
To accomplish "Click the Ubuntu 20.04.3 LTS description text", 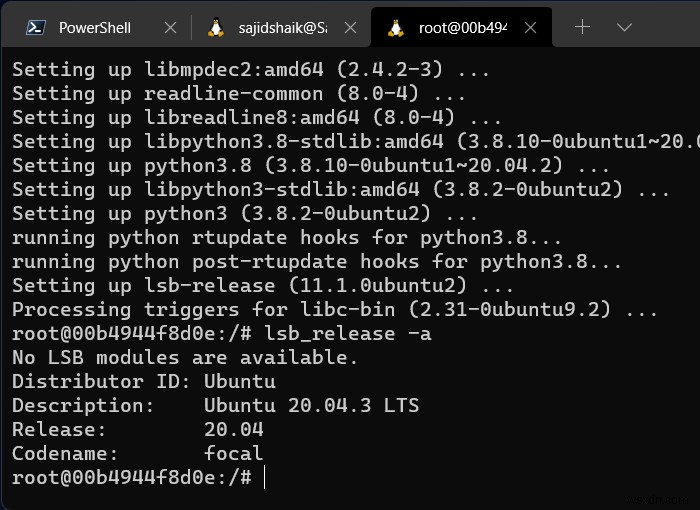I will [x=311, y=406].
